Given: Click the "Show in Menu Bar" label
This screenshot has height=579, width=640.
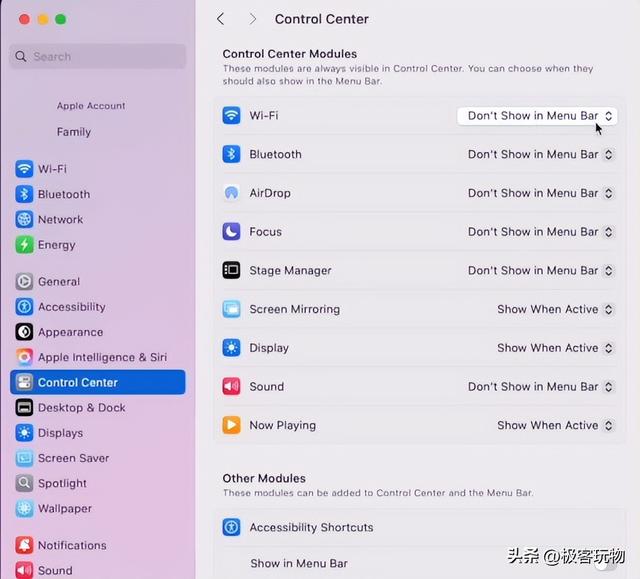Looking at the screenshot, I should 299,563.
